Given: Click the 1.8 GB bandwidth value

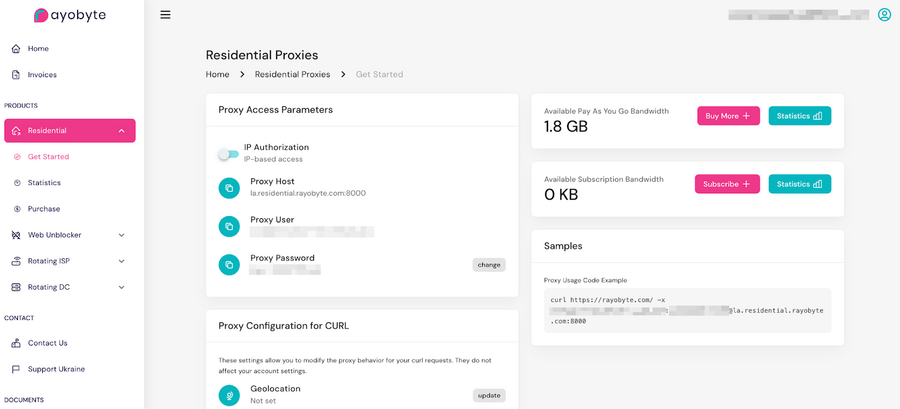Looking at the screenshot, I should pyautogui.click(x=566, y=127).
